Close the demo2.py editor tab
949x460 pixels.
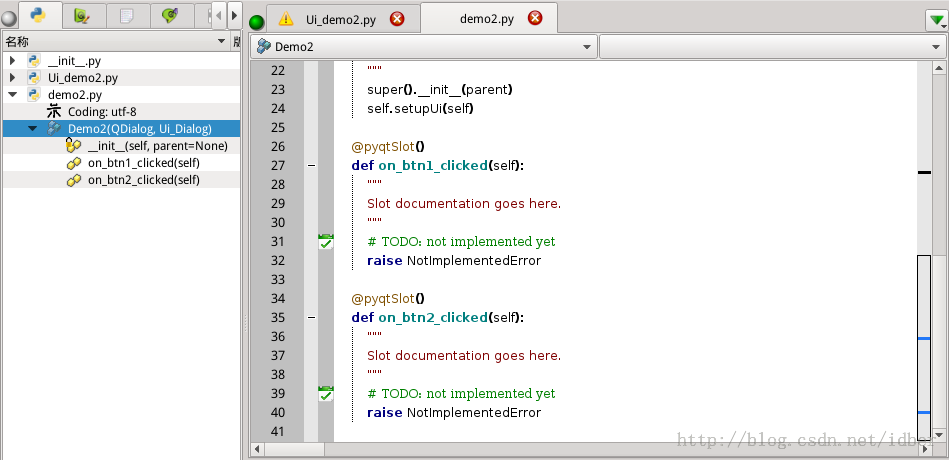(535, 18)
